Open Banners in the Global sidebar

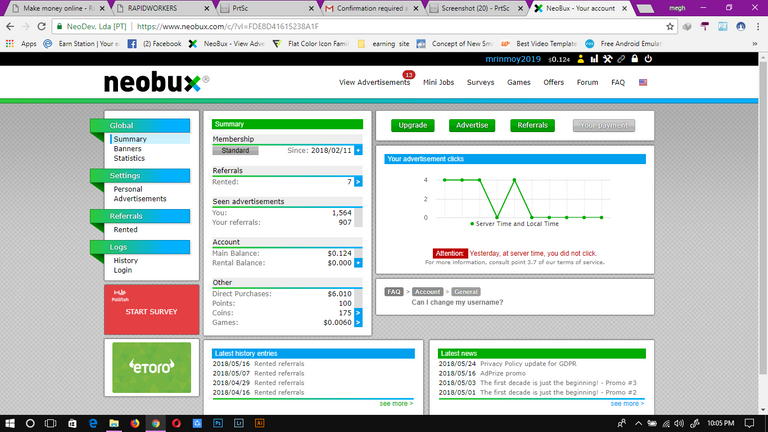(x=127, y=148)
